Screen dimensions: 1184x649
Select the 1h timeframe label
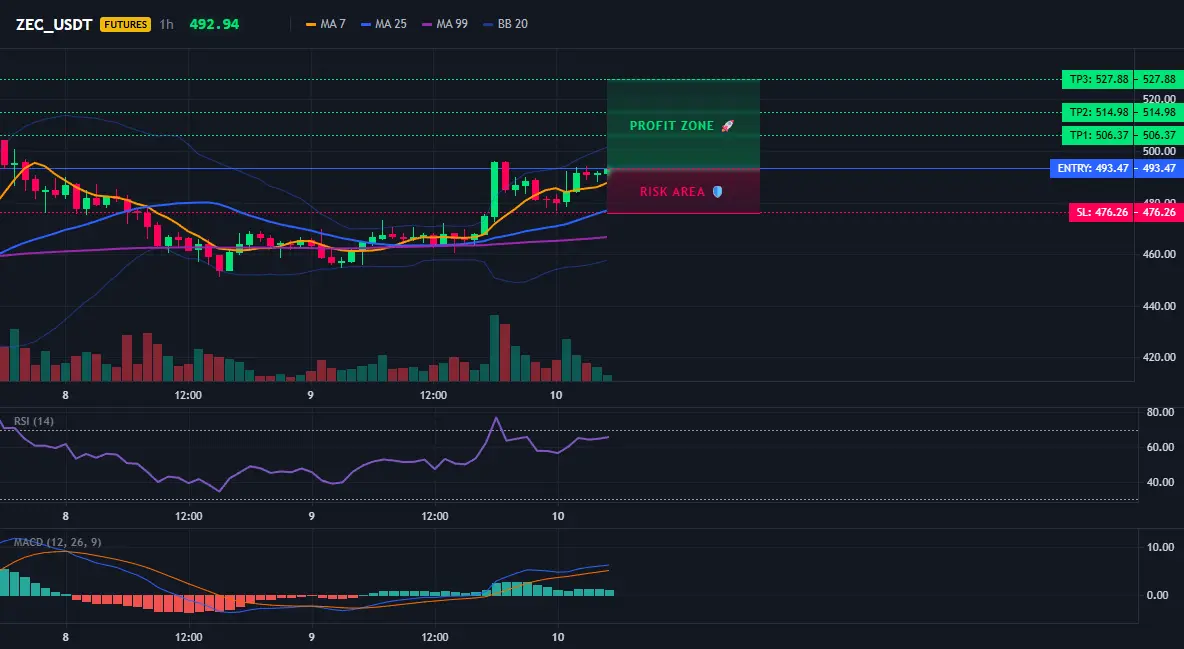166,24
